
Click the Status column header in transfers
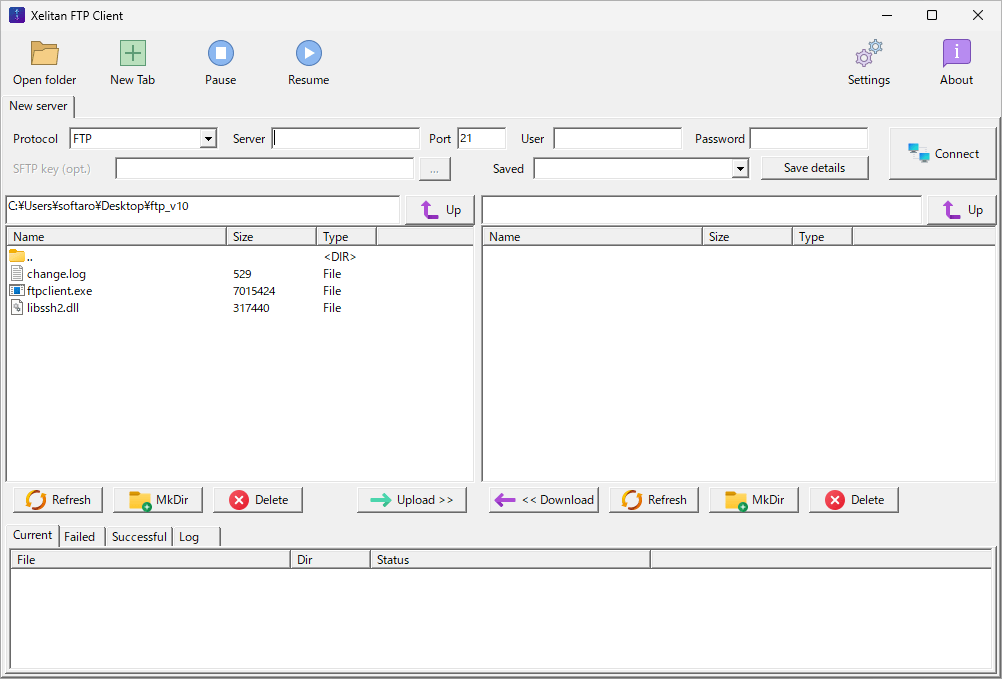coord(511,560)
